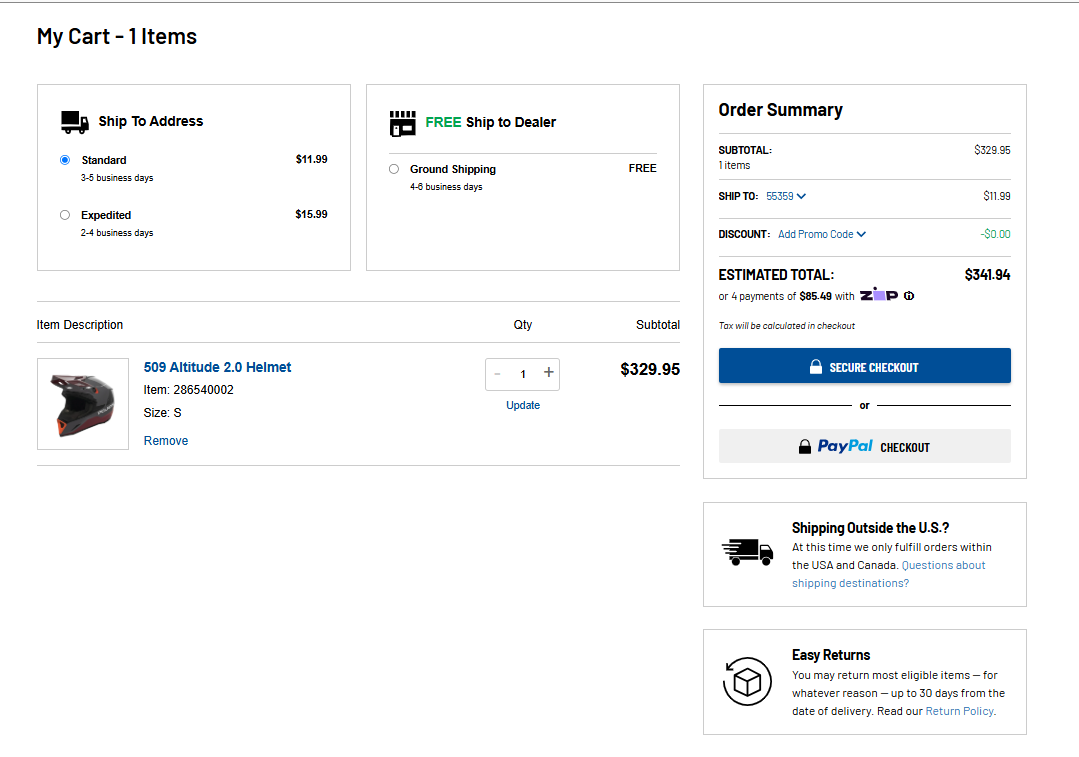Choose Expedited shipping option

[x=65, y=215]
